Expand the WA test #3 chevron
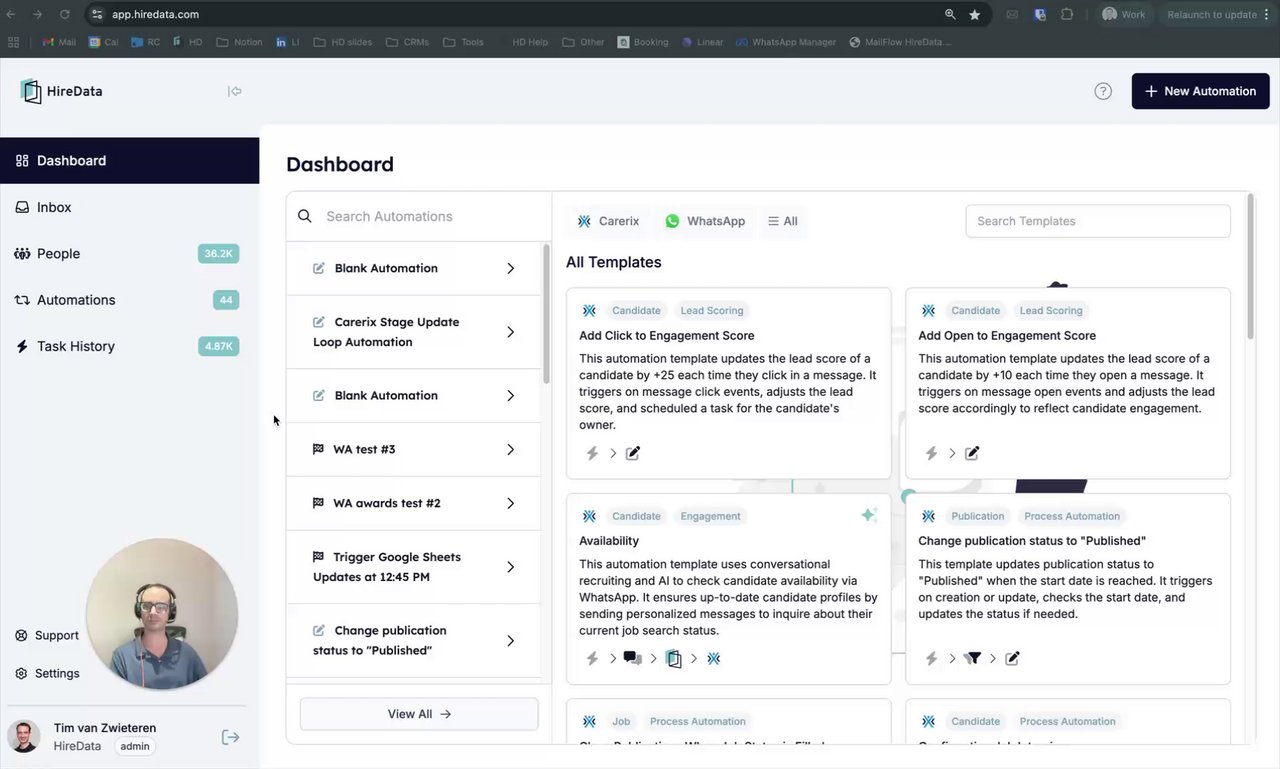1280x769 pixels. pos(510,449)
